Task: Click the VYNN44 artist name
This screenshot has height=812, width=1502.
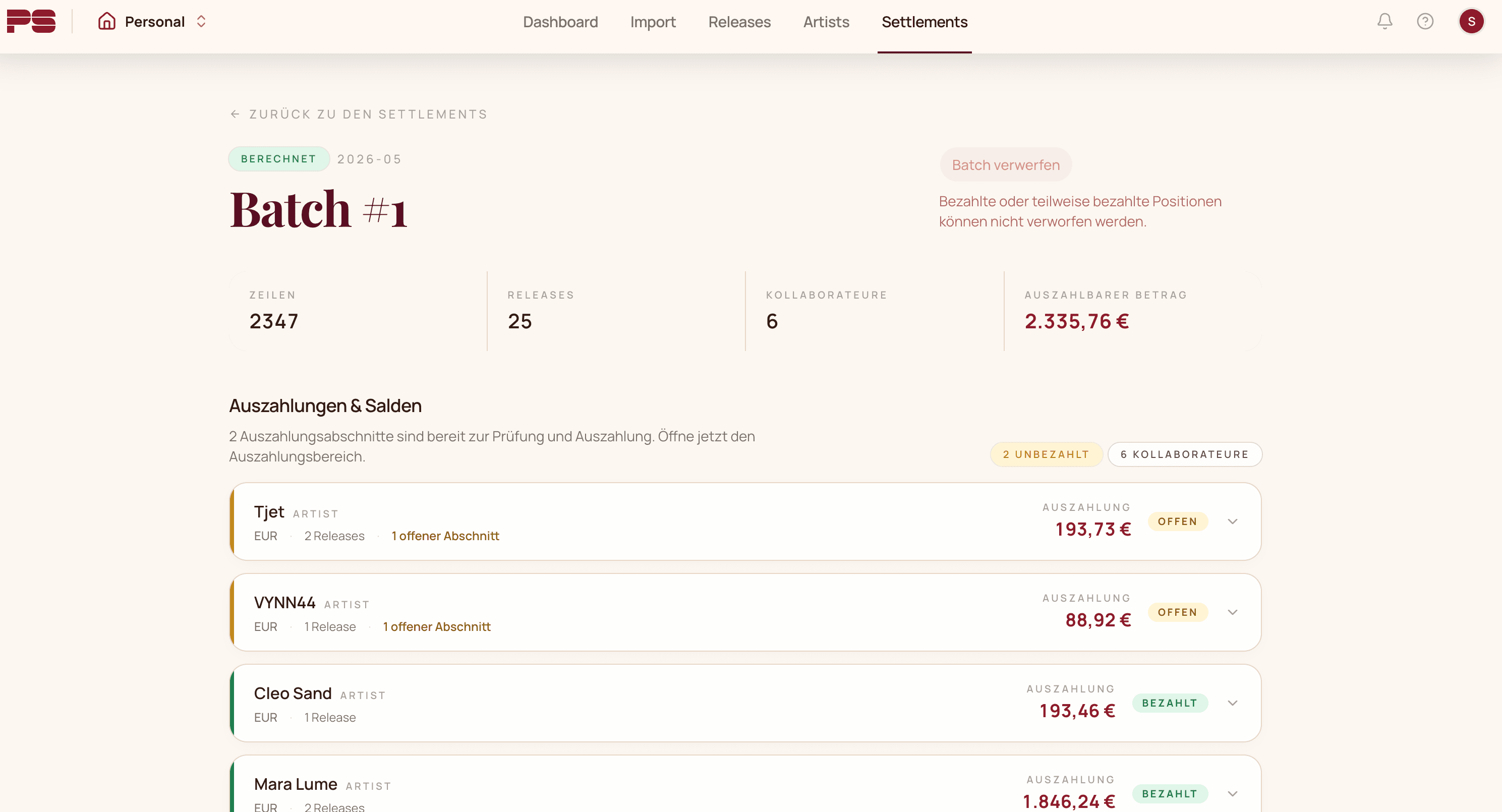Action: 284,603
